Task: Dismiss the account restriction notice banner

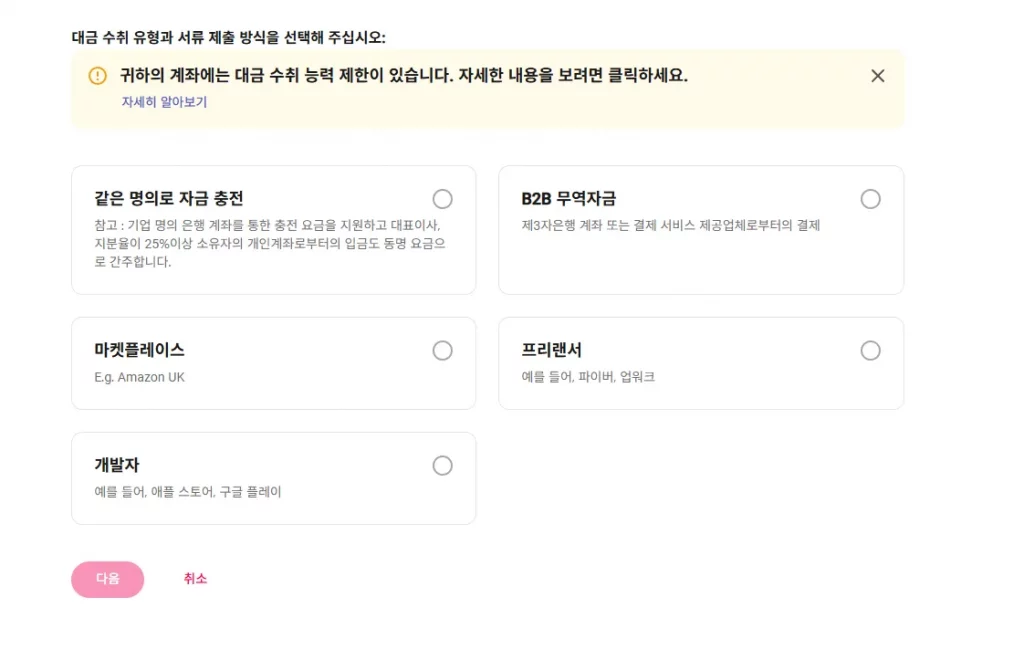Action: point(878,76)
